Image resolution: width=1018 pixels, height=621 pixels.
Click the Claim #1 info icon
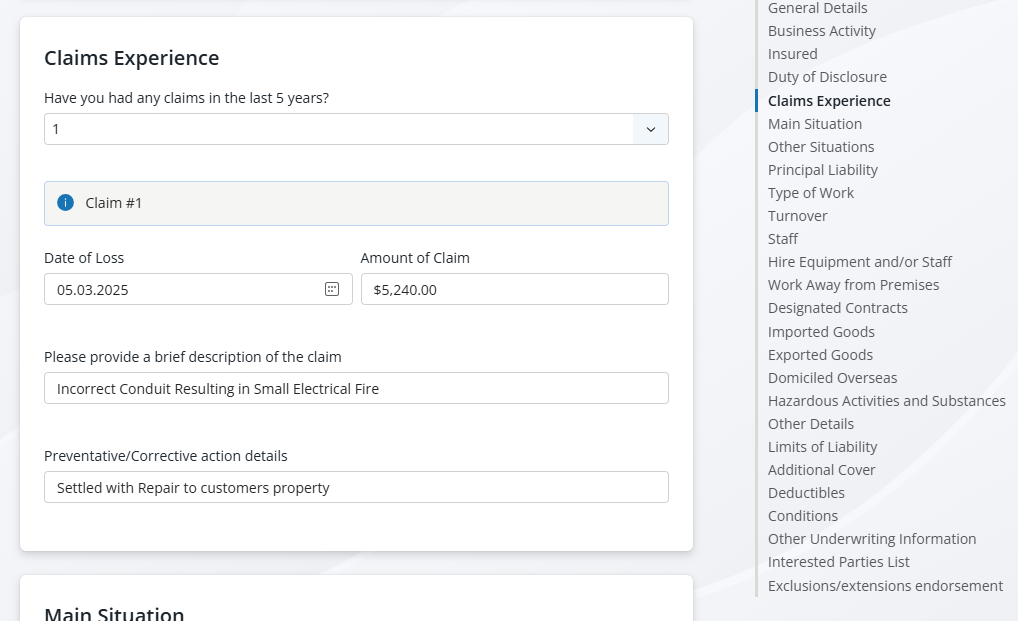tap(66, 203)
